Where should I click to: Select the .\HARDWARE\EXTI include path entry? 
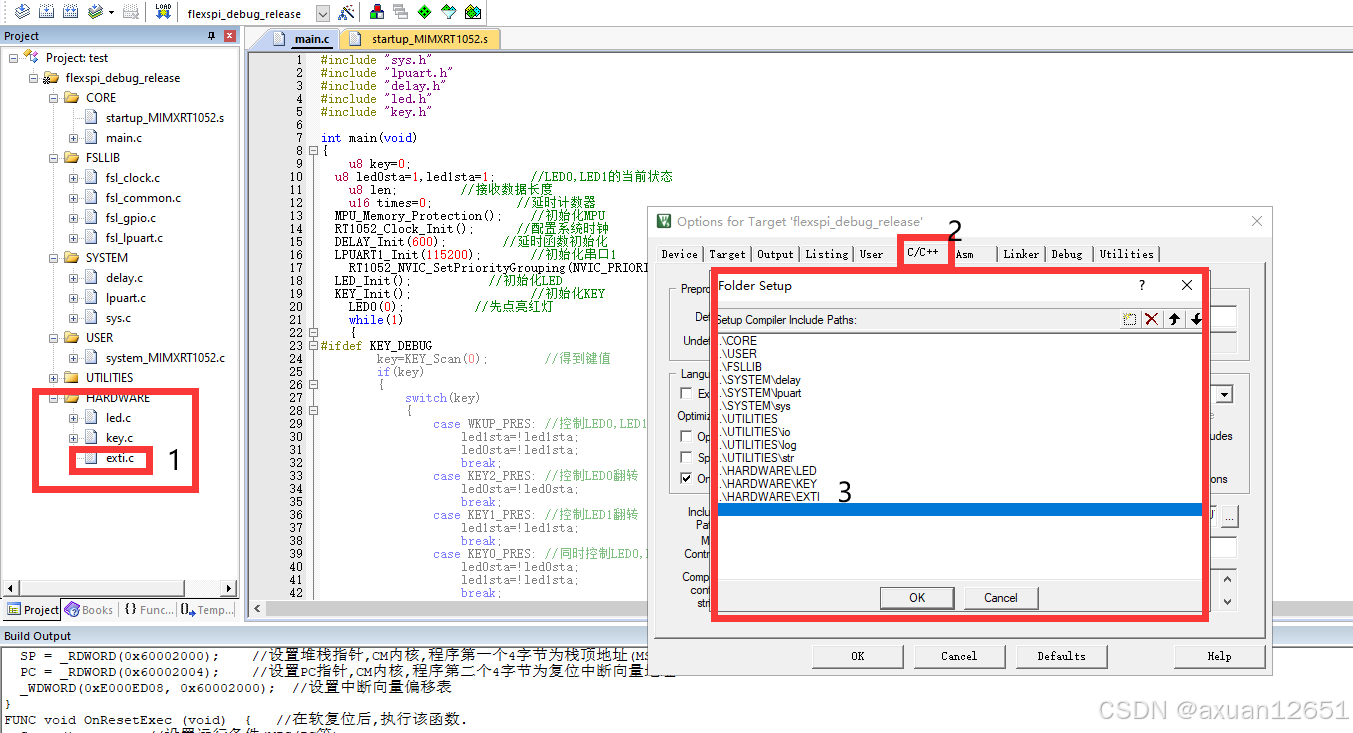[x=769, y=497]
